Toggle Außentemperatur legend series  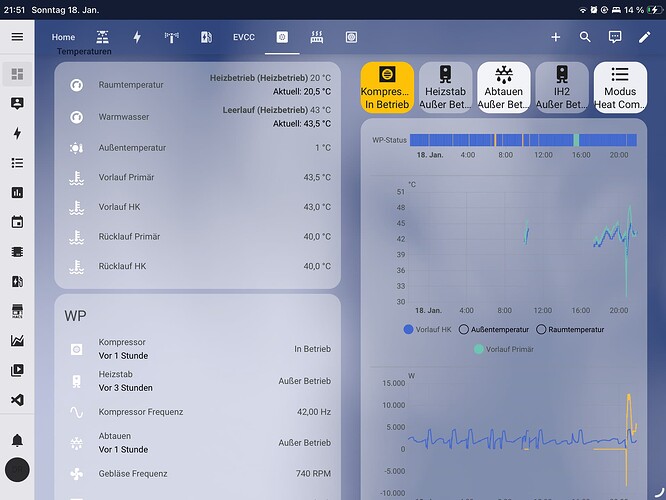pyautogui.click(x=494, y=329)
